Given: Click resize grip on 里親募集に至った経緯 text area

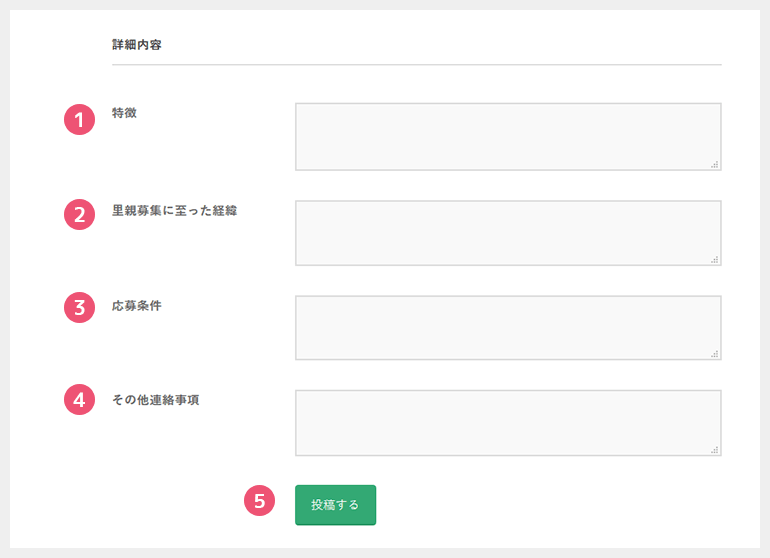Looking at the screenshot, I should tap(715, 259).
